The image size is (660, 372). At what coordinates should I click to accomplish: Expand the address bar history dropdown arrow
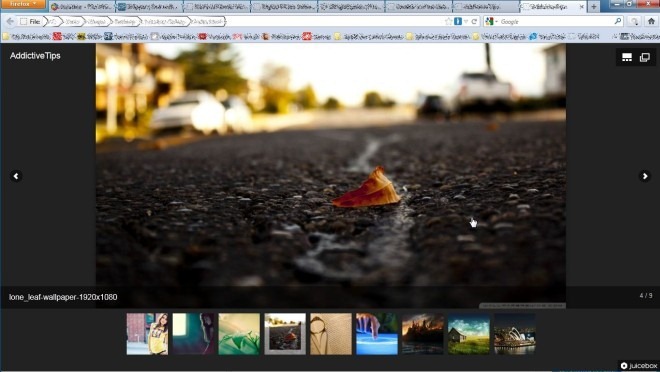click(x=466, y=21)
